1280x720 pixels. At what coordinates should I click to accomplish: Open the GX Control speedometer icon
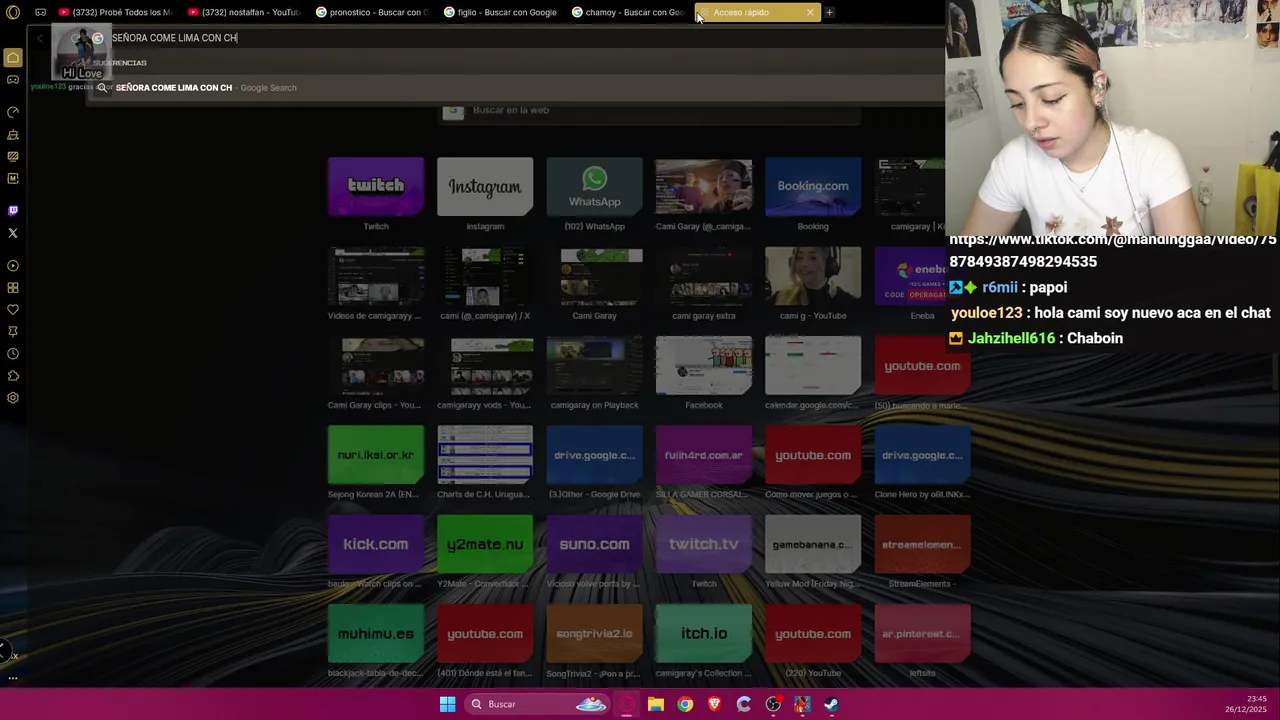pyautogui.click(x=13, y=112)
